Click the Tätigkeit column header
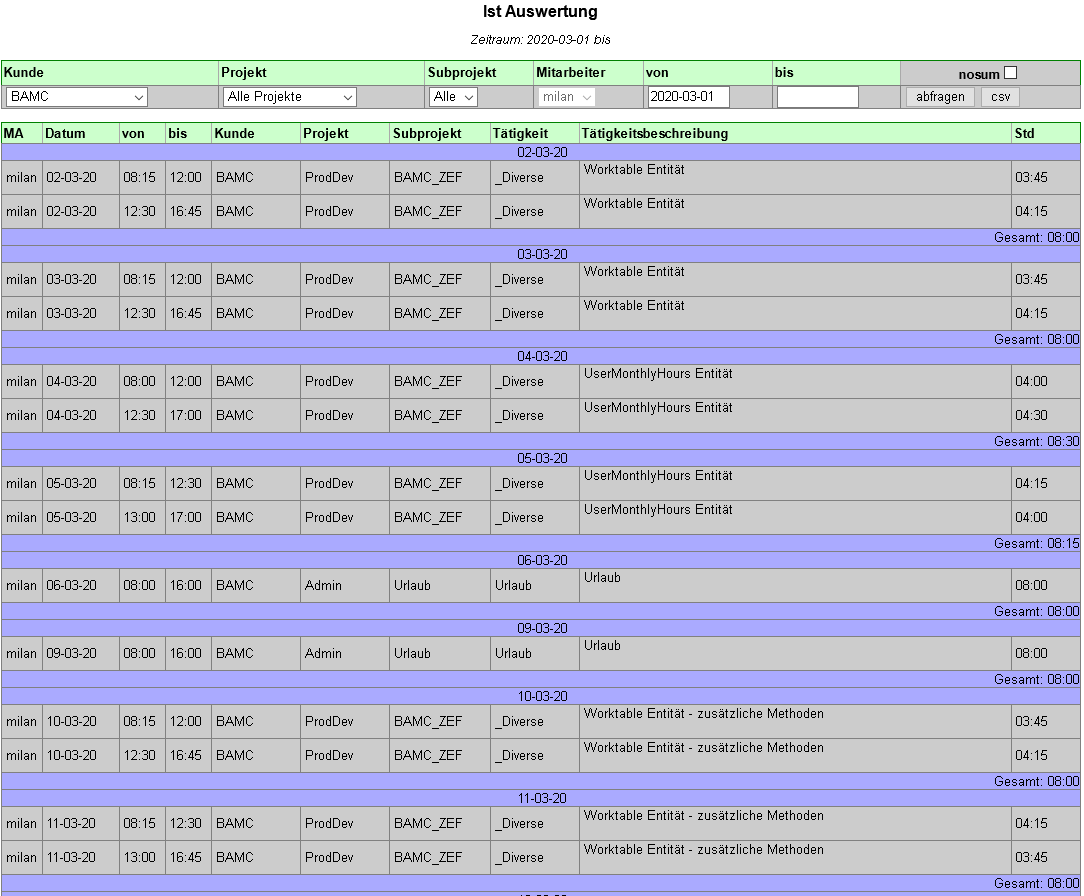 point(520,133)
